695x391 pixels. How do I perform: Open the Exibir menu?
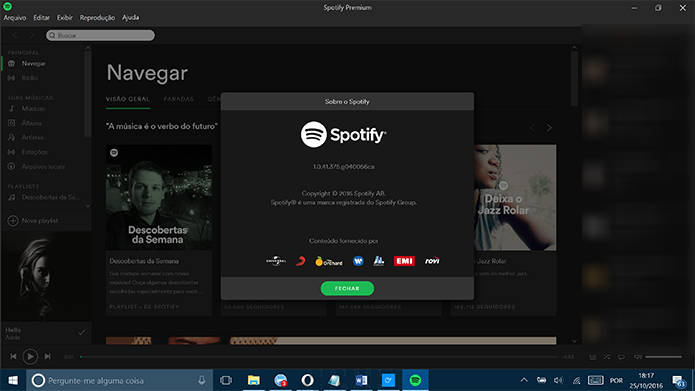click(64, 18)
